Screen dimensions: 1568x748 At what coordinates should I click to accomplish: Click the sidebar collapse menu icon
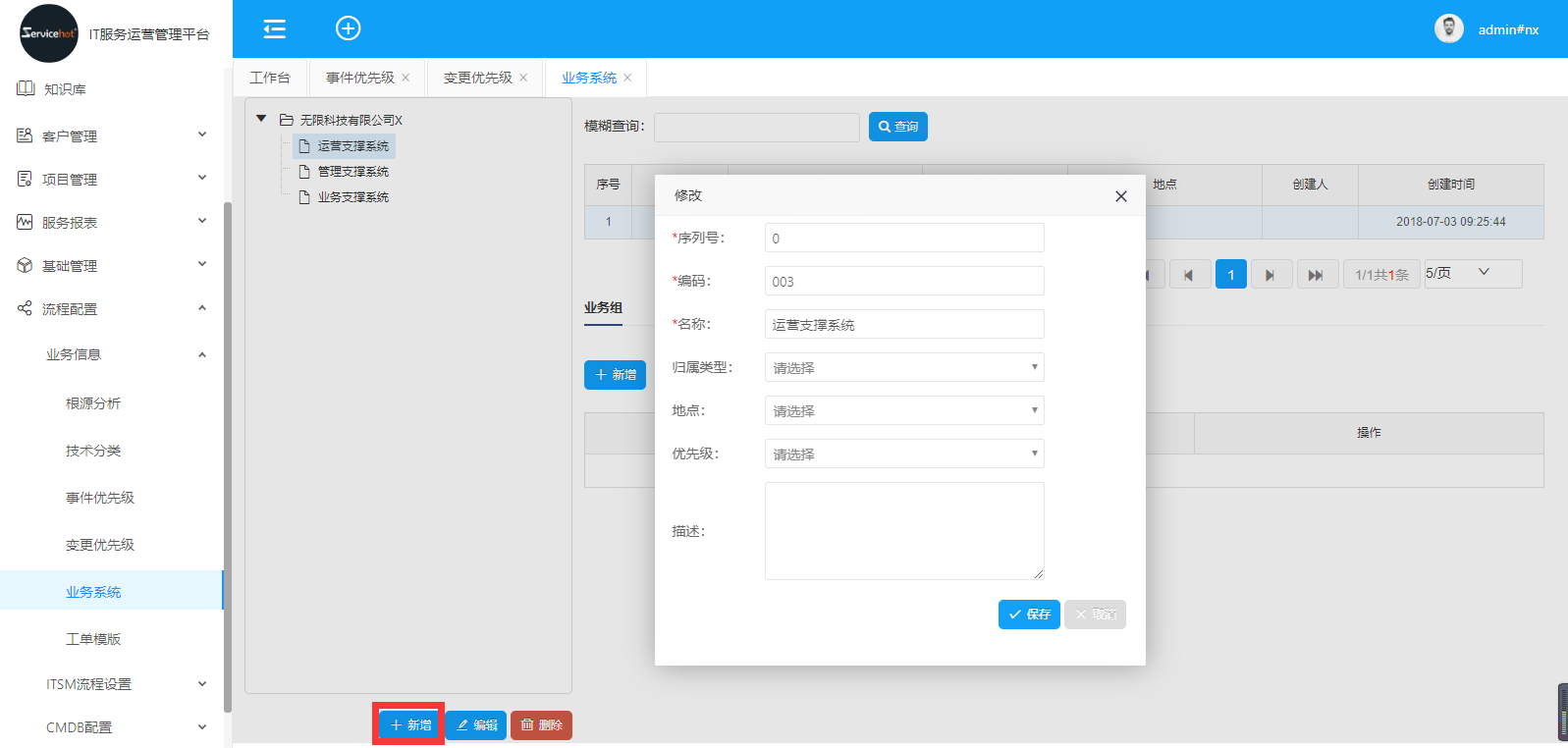click(275, 28)
